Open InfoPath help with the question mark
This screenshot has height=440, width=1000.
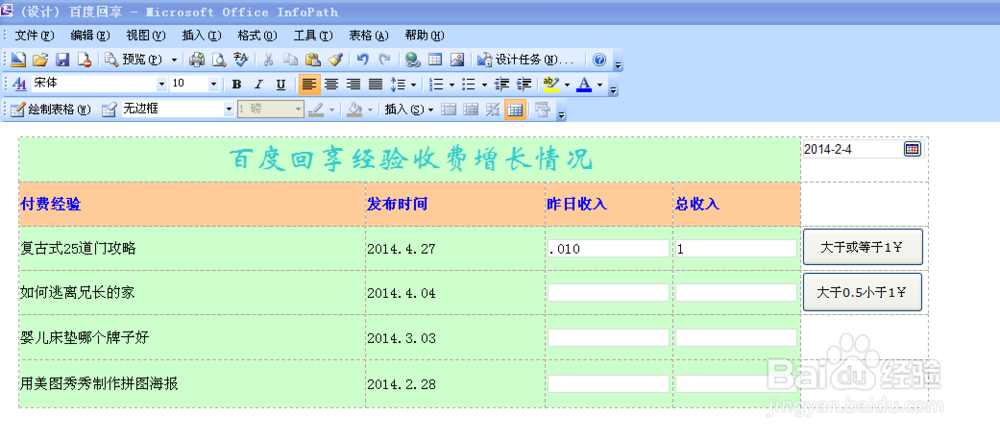(599, 60)
